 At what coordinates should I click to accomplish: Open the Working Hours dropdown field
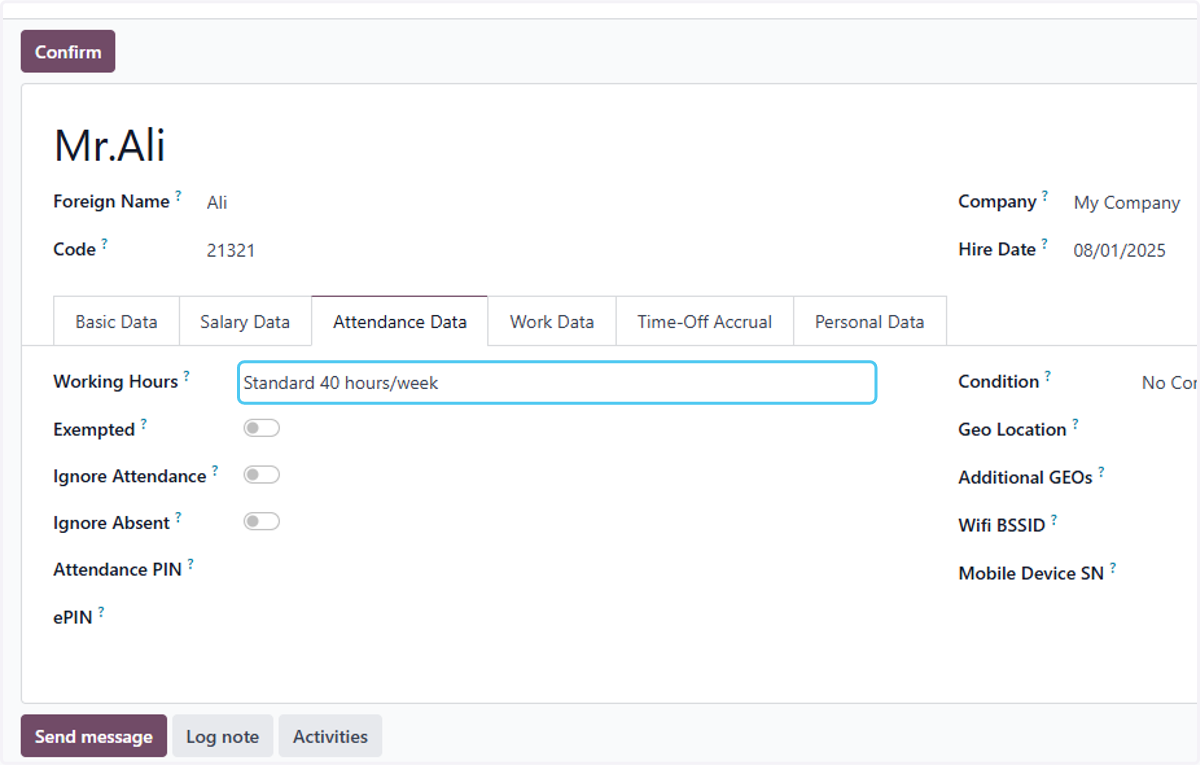(x=557, y=382)
